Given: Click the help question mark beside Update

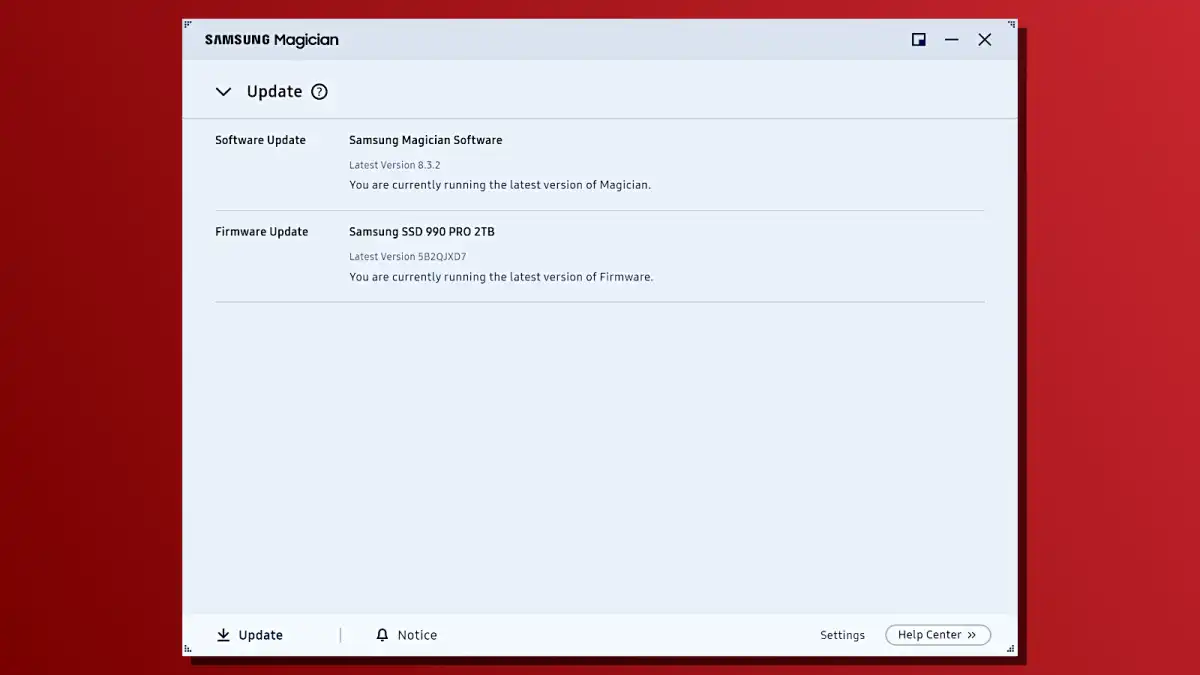Looking at the screenshot, I should [319, 92].
